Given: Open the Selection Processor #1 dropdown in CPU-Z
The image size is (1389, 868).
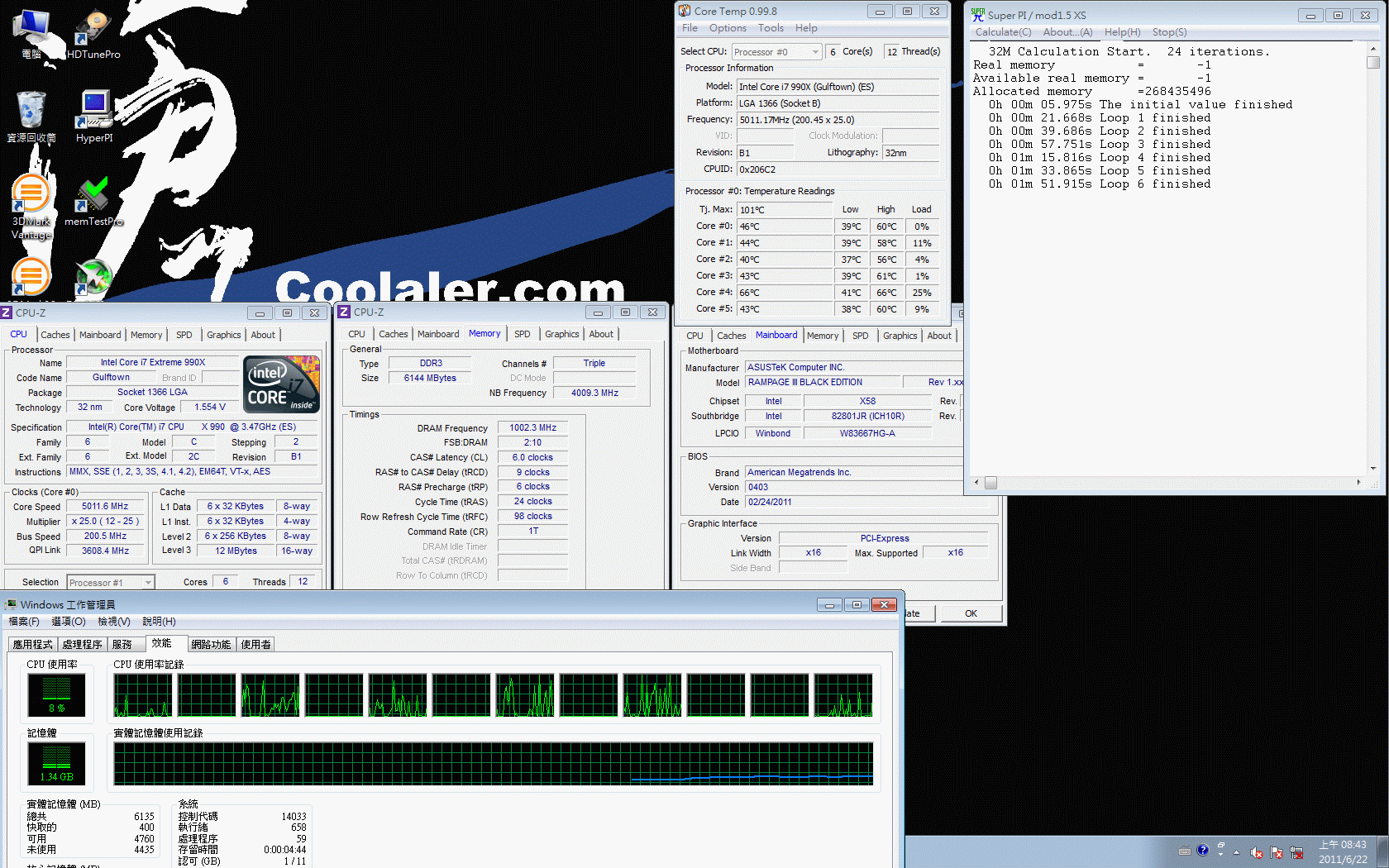Looking at the screenshot, I should (110, 582).
